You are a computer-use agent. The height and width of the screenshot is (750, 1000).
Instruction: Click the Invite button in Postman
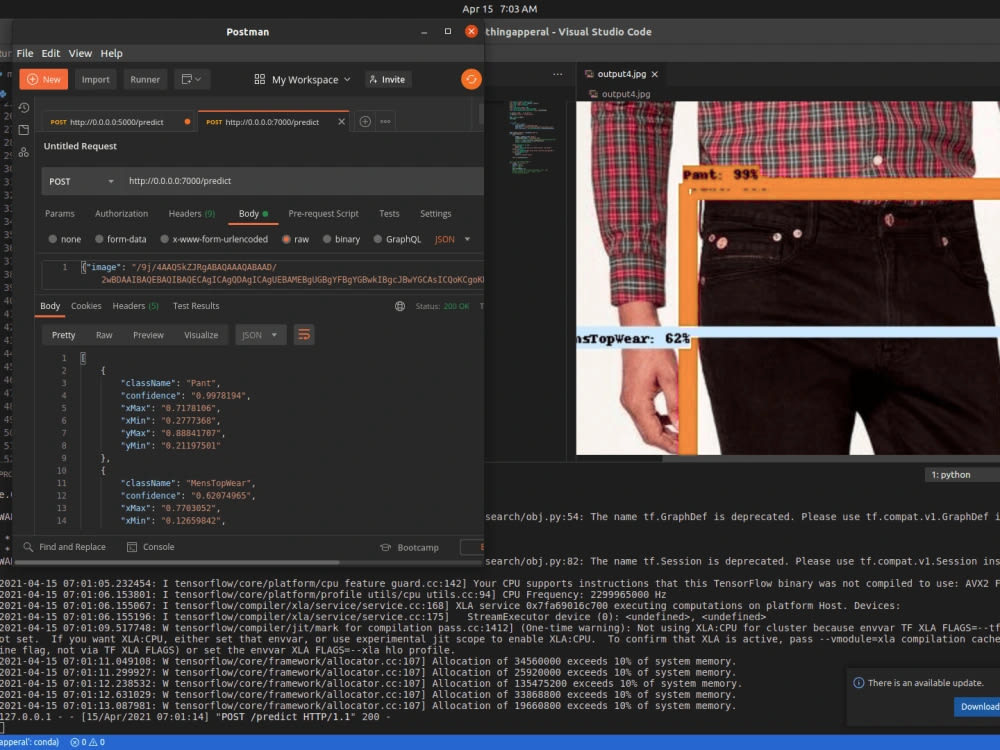pos(388,80)
